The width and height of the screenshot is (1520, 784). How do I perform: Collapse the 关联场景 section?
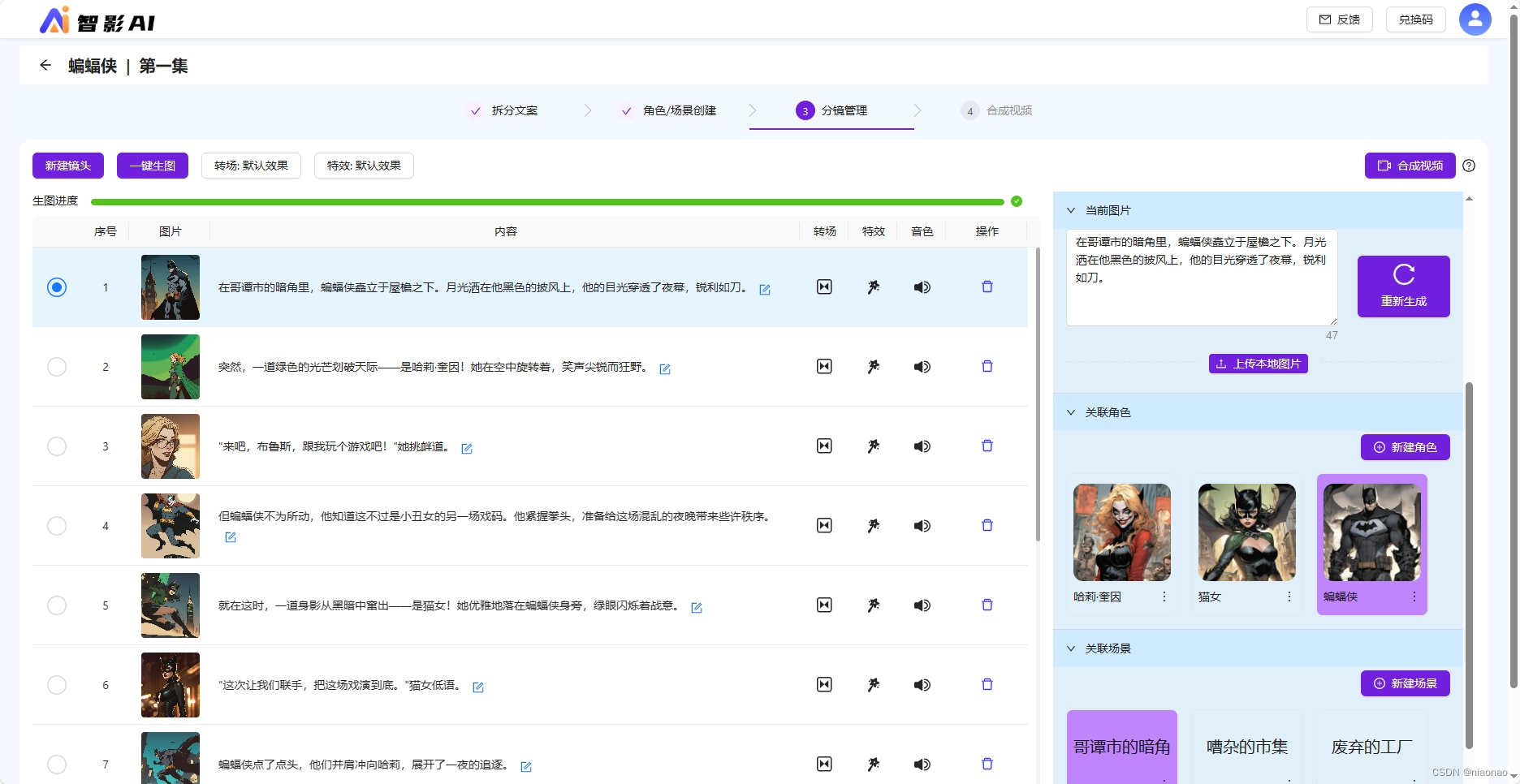click(x=1071, y=648)
